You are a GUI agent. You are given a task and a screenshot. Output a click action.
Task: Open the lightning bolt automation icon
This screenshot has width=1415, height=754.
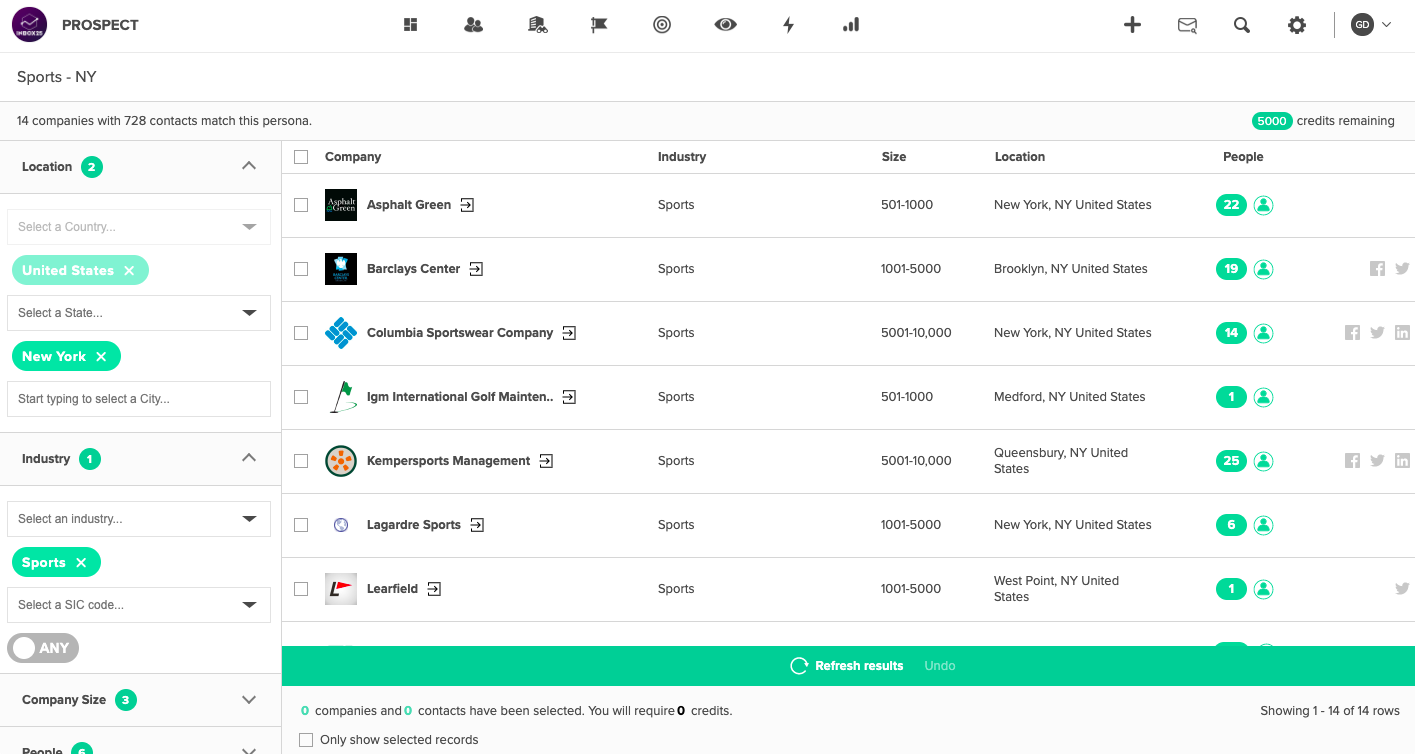point(788,25)
